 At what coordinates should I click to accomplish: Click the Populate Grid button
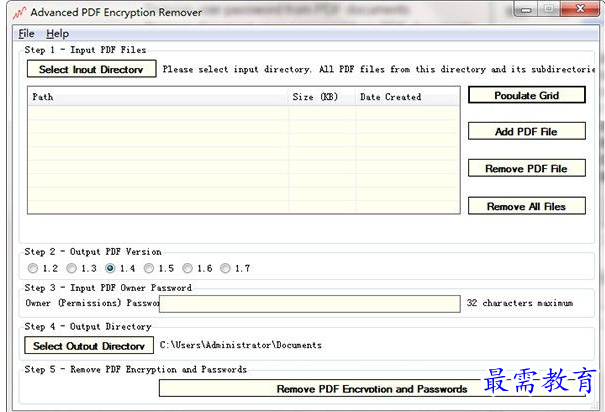(527, 95)
